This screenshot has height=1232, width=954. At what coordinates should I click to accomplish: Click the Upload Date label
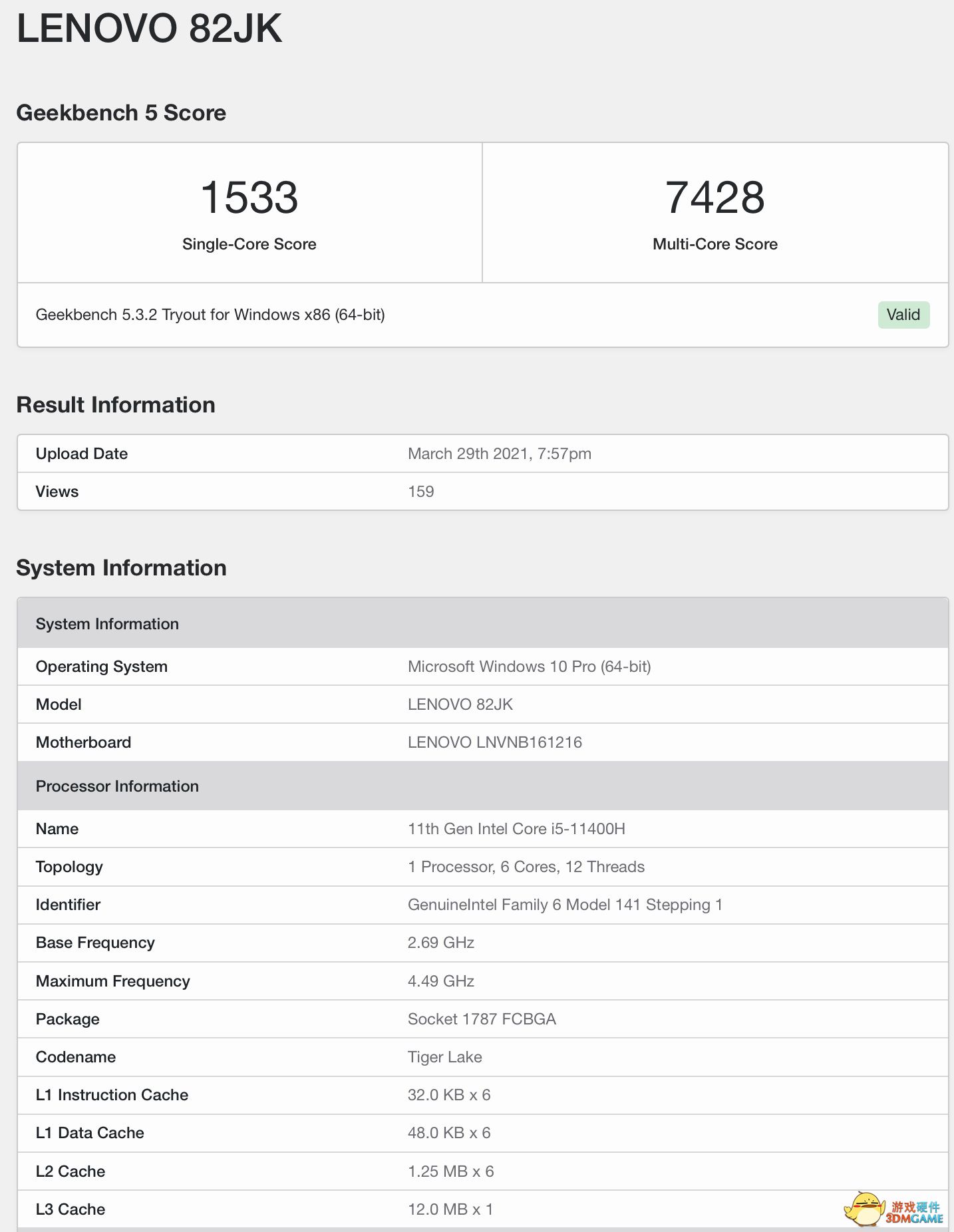coord(82,454)
